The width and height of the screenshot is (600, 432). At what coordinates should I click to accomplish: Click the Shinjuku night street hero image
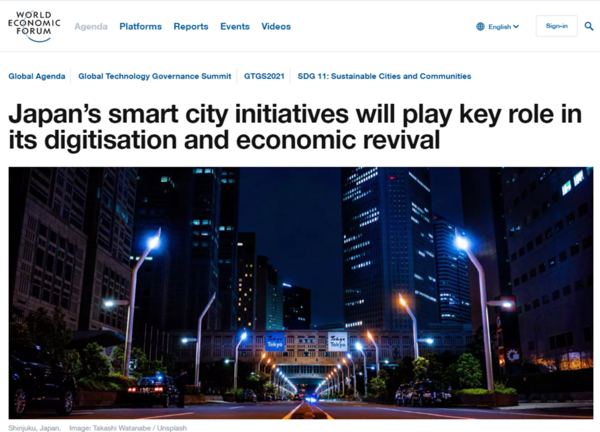(300, 292)
